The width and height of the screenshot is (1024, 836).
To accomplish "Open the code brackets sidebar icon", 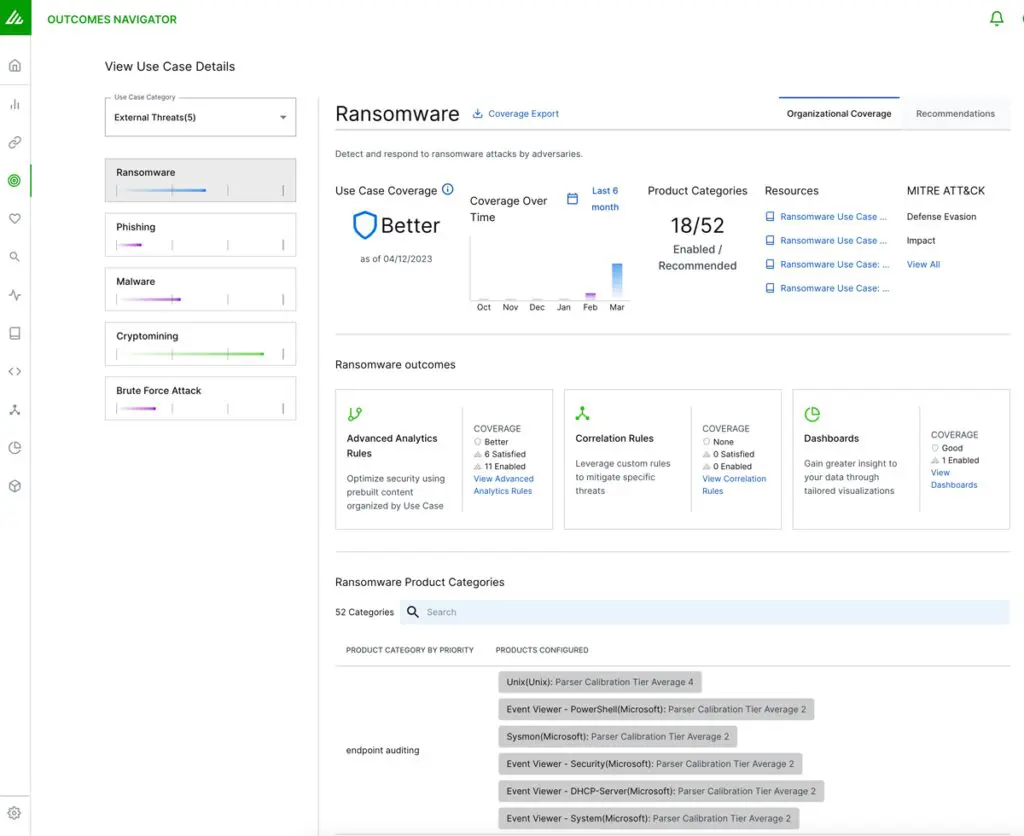I will point(14,371).
